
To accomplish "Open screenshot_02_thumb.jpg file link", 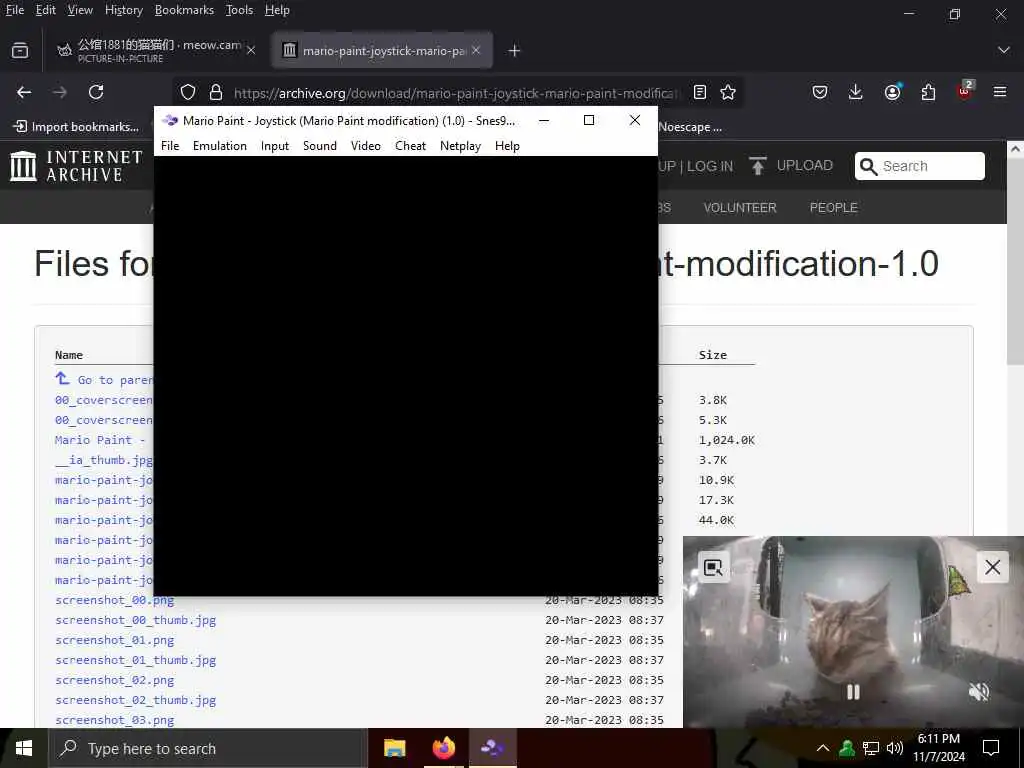I will [x=135, y=700].
